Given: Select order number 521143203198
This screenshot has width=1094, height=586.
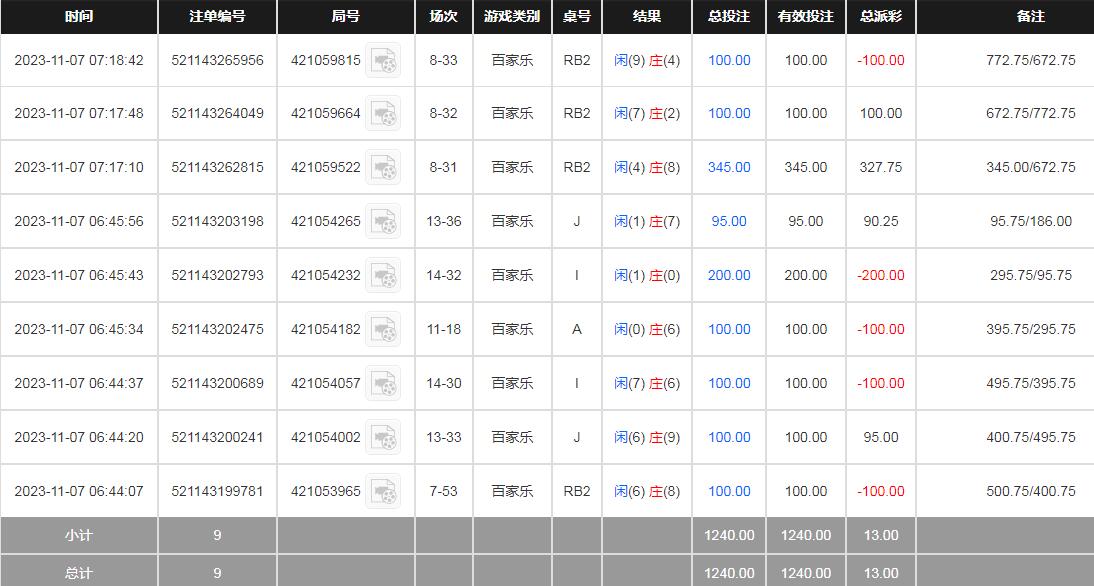Looking at the screenshot, I should tap(218, 221).
